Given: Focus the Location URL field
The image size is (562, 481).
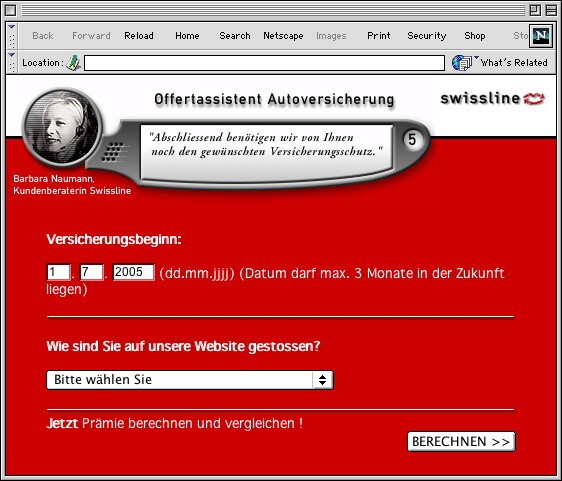Looking at the screenshot, I should pos(265,63).
